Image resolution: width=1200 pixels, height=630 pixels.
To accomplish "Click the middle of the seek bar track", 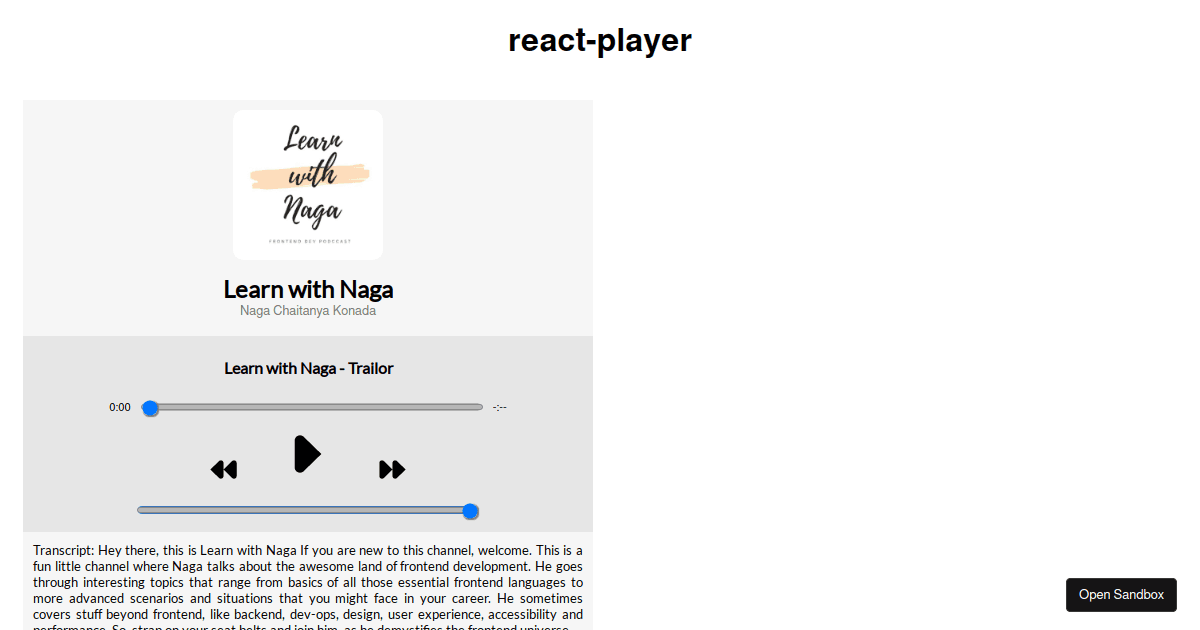I will point(315,407).
